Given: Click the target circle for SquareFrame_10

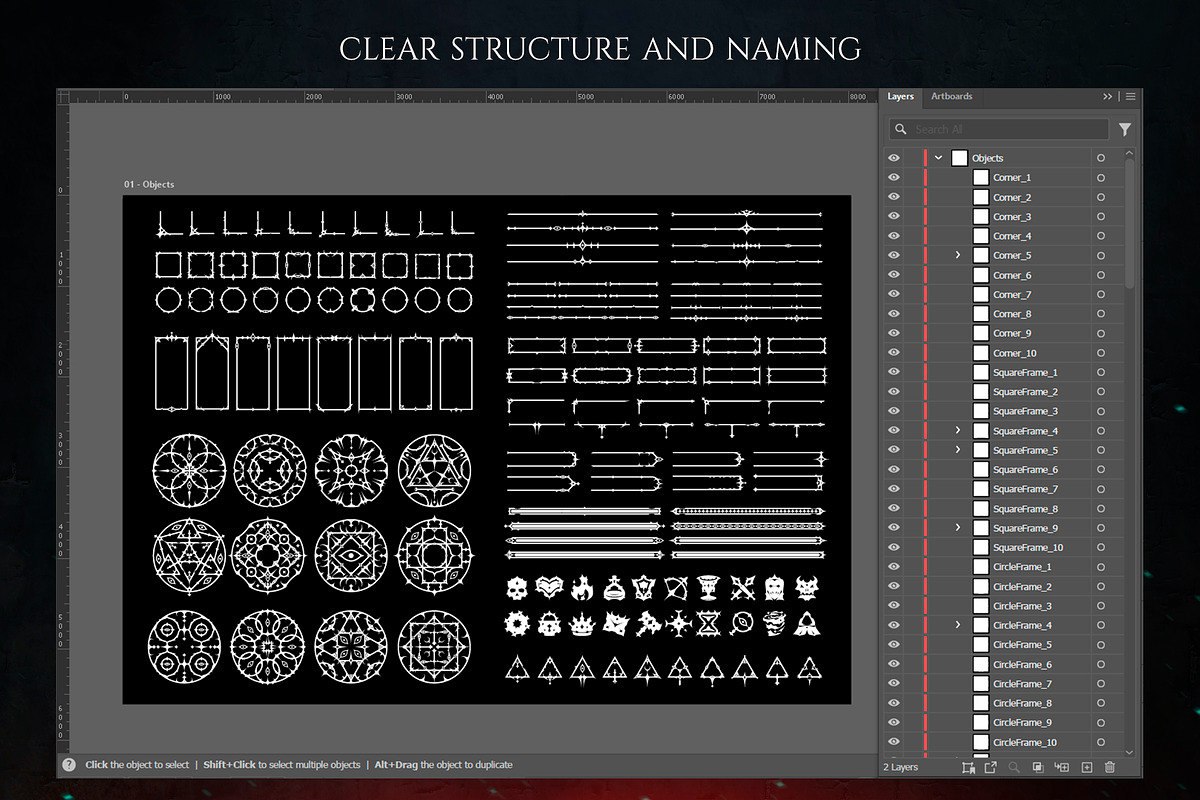Looking at the screenshot, I should click(1101, 548).
